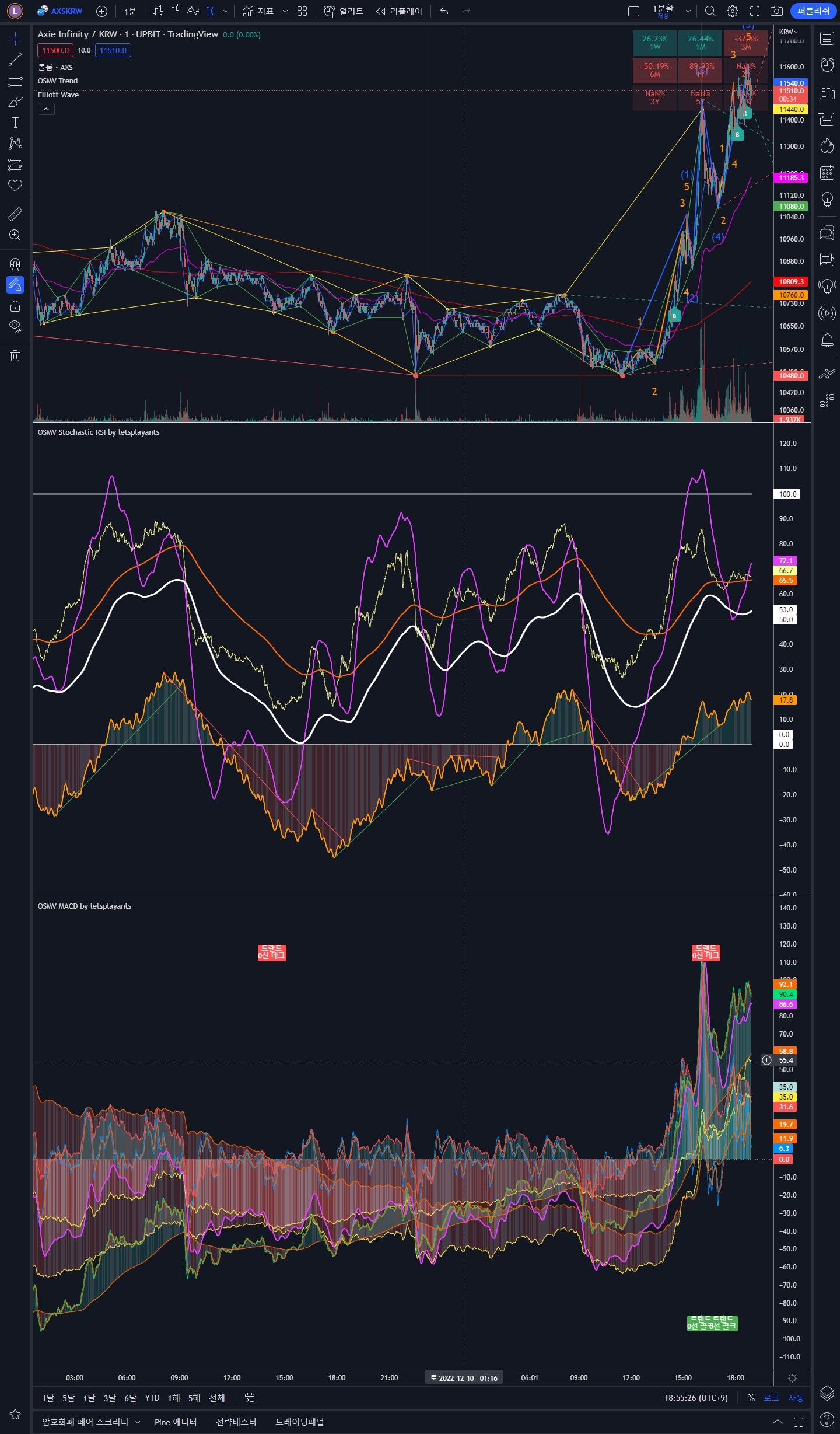Add a symbol to compare
The height and width of the screenshot is (1434, 840).
(101, 11)
